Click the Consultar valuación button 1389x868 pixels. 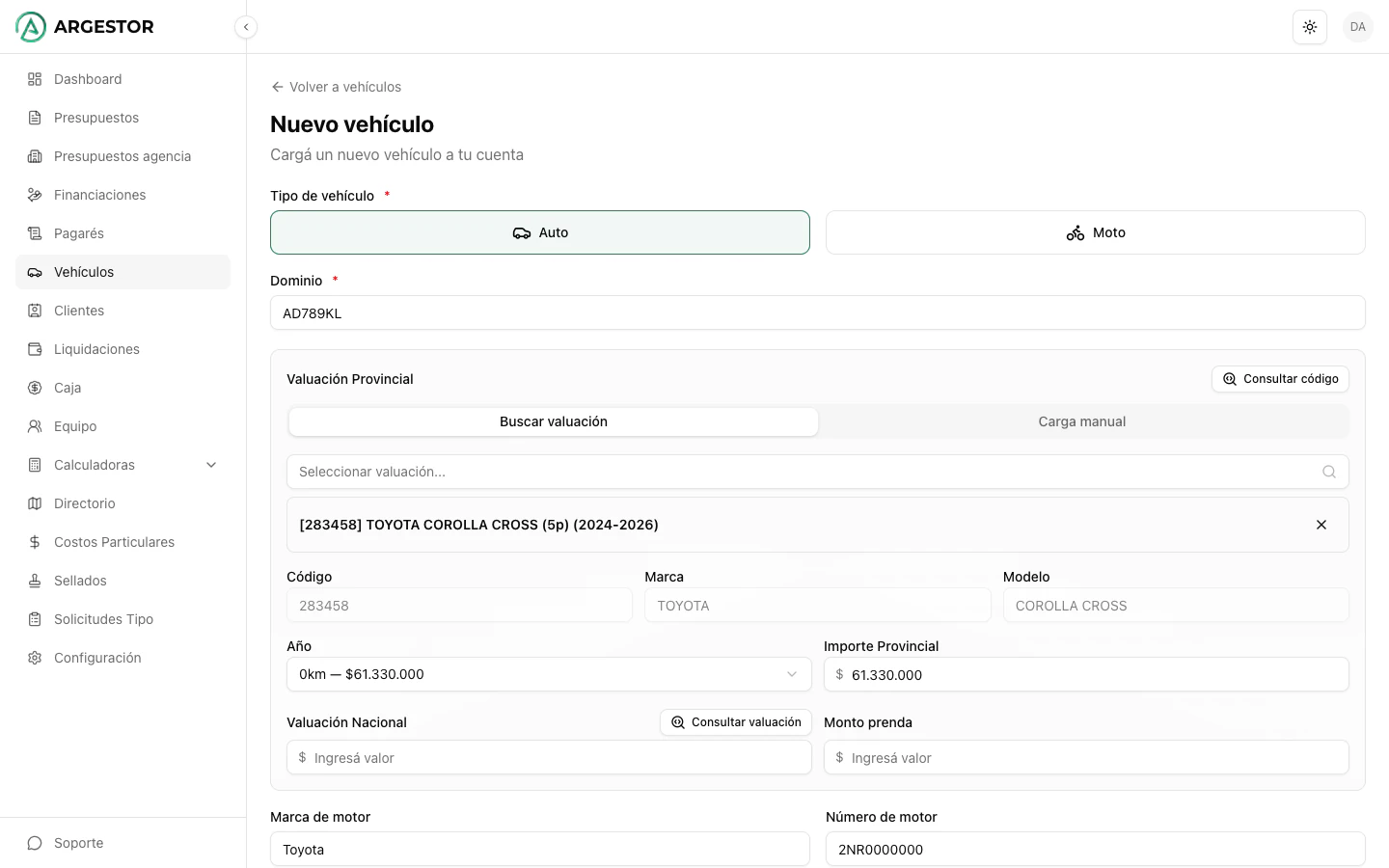(736, 722)
